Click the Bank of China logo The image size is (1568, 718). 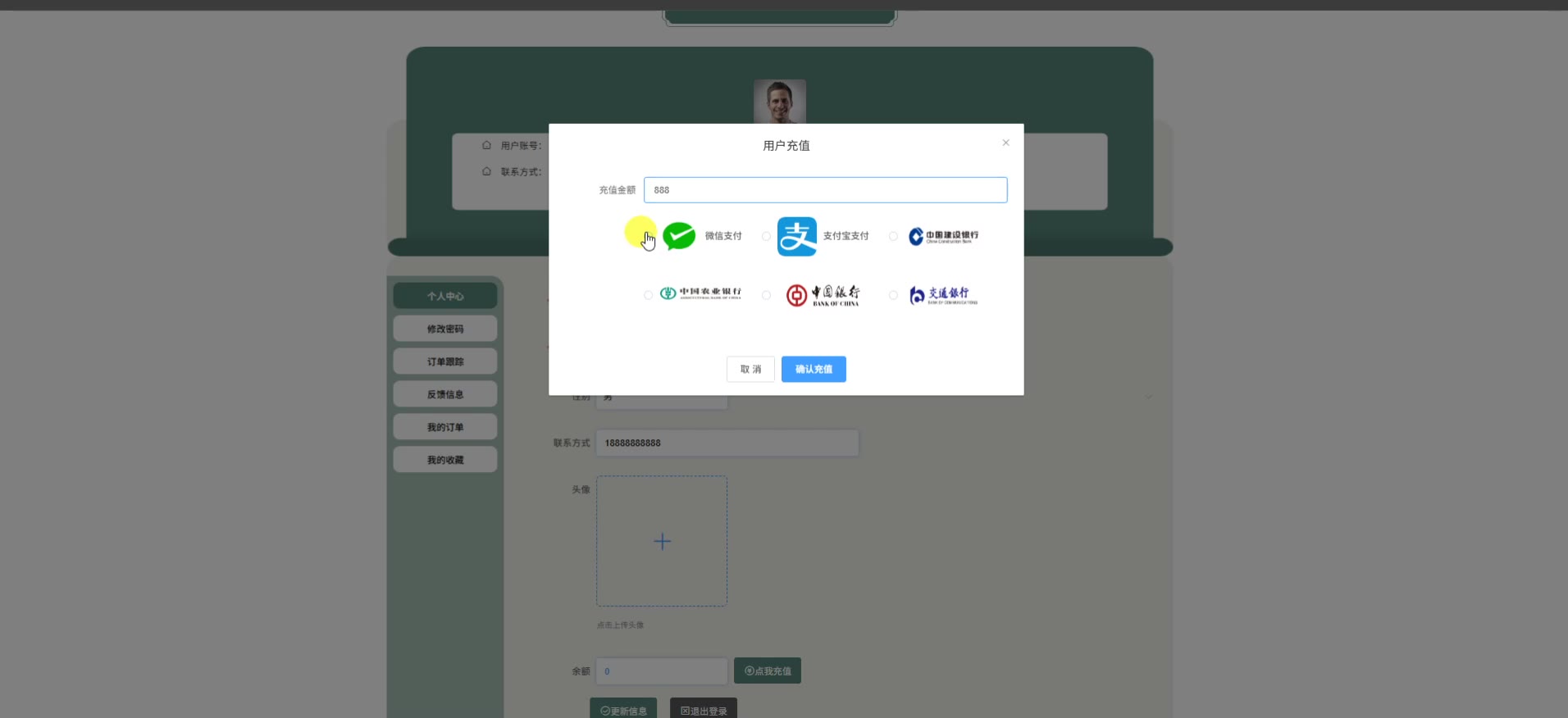click(x=823, y=295)
